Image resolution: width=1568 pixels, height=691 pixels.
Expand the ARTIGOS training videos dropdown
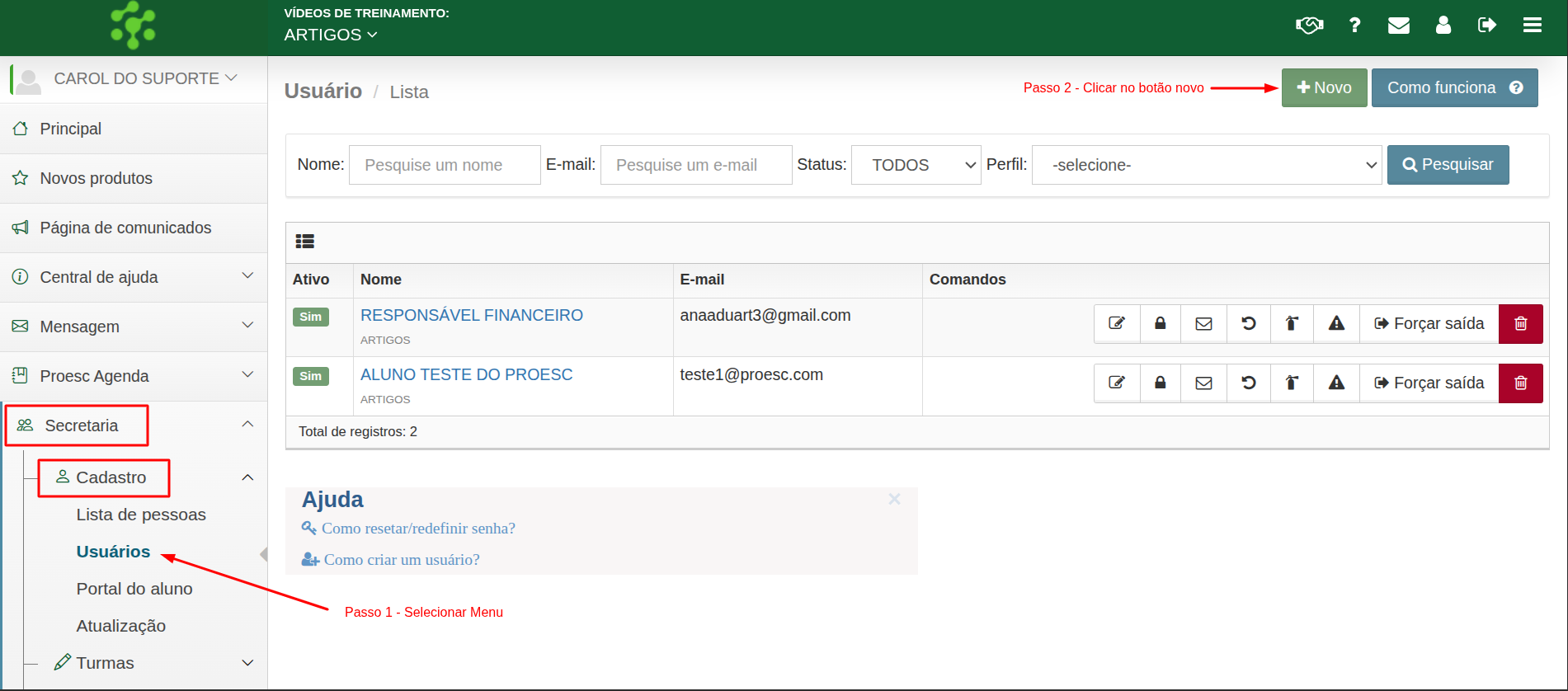point(331,35)
